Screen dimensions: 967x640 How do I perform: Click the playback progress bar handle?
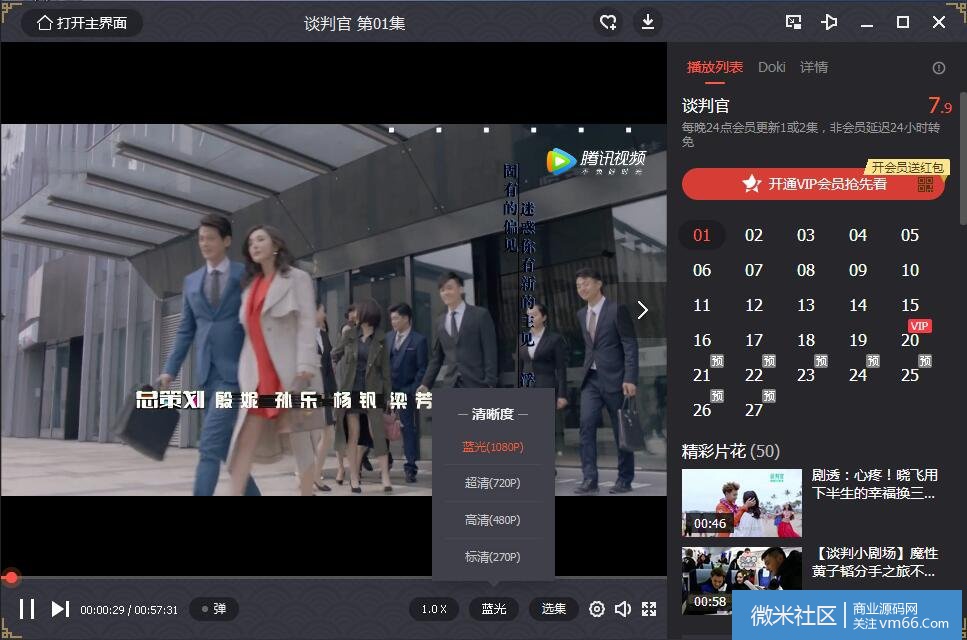click(10, 578)
